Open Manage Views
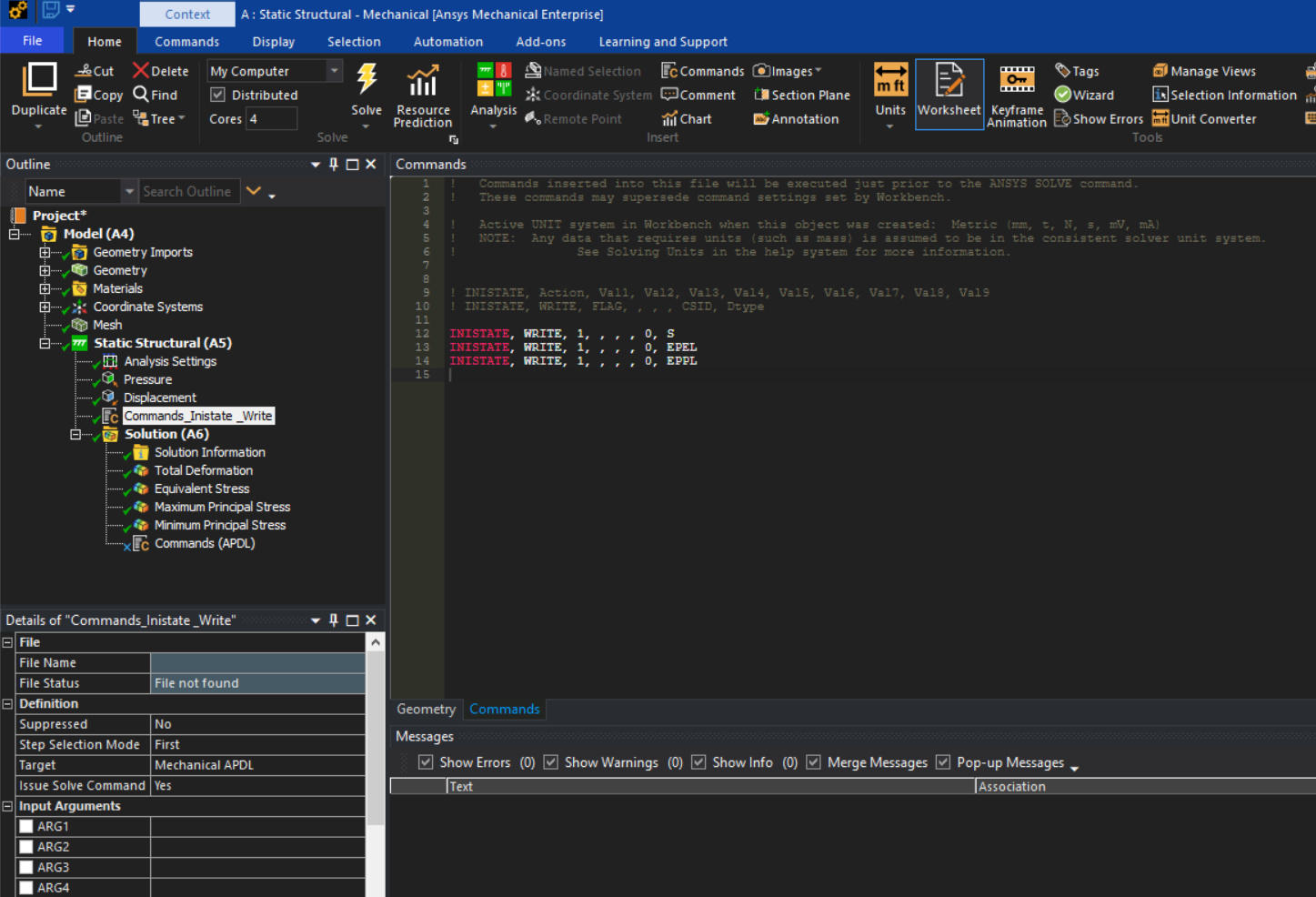The width and height of the screenshot is (1316, 897). click(x=1204, y=71)
